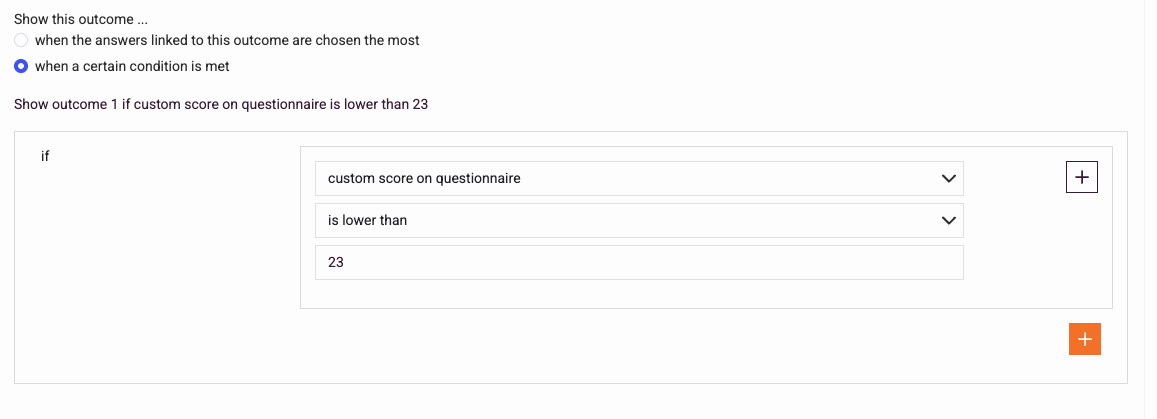
Task: Click the "when a certain condition is met" label text
Action: point(132,66)
